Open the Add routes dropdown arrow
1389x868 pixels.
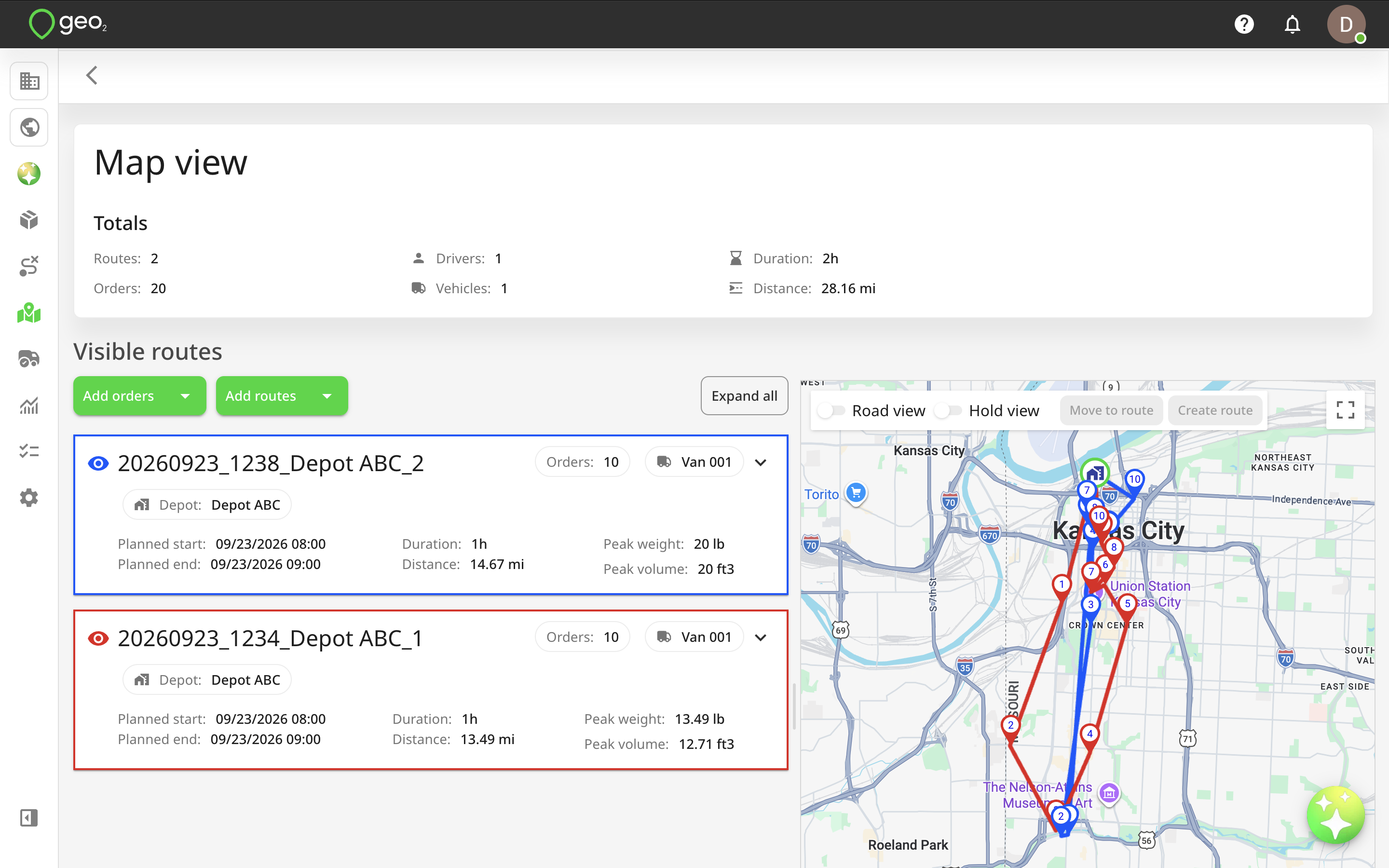tap(327, 396)
